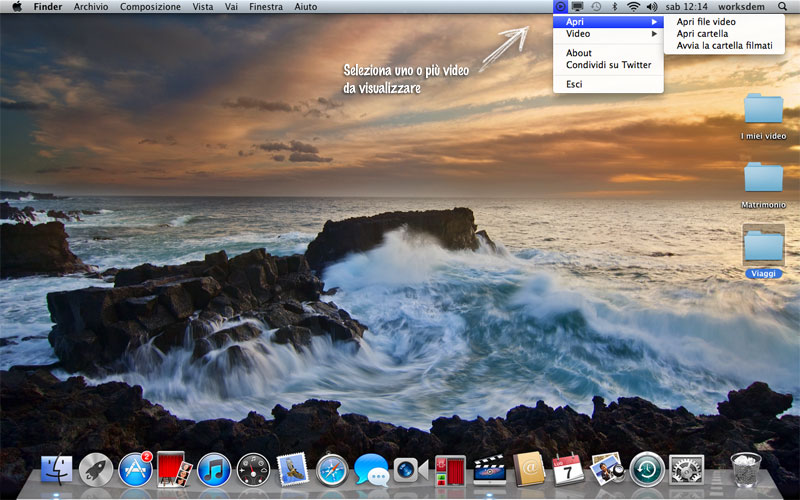This screenshot has height=500, width=800.
Task: Click the video player play icon in menu bar
Action: point(560,7)
